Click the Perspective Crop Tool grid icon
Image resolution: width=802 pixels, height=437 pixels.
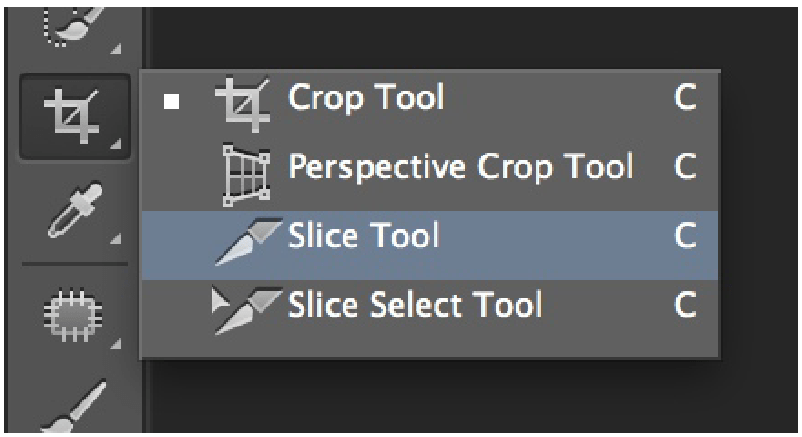tap(245, 169)
